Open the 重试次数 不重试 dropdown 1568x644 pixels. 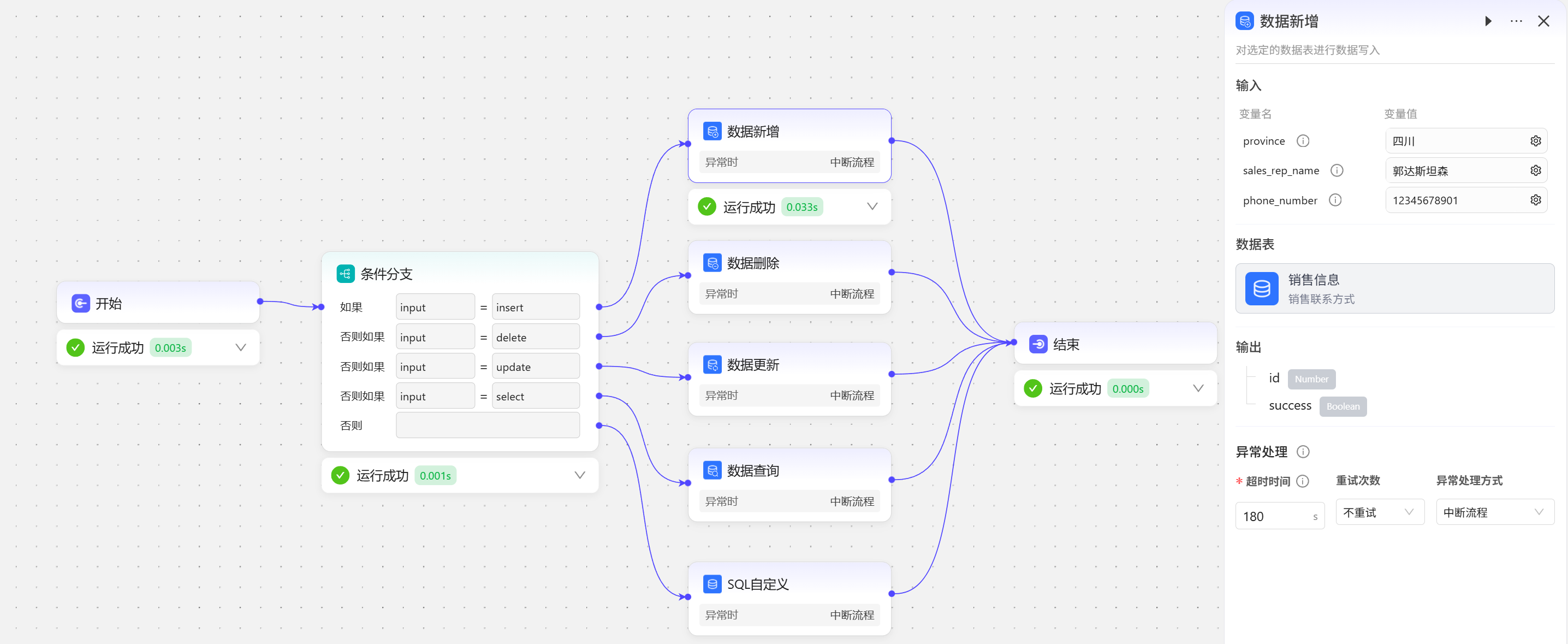pos(1379,512)
